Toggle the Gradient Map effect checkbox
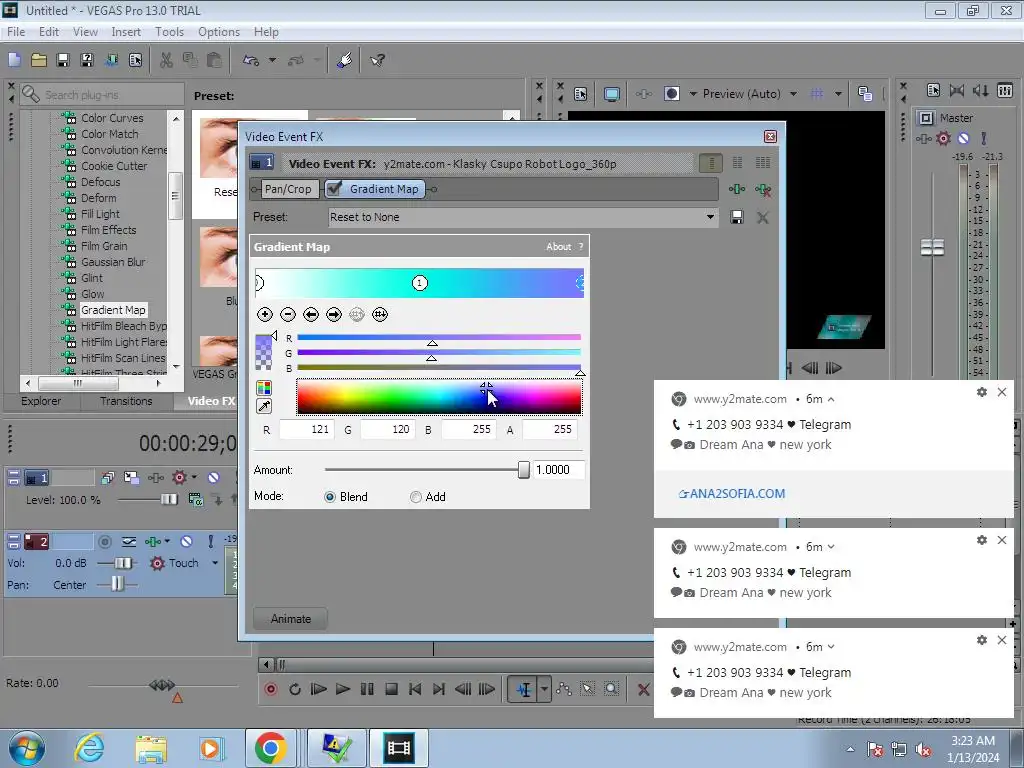Screen dimensions: 1024x768 click(334, 189)
